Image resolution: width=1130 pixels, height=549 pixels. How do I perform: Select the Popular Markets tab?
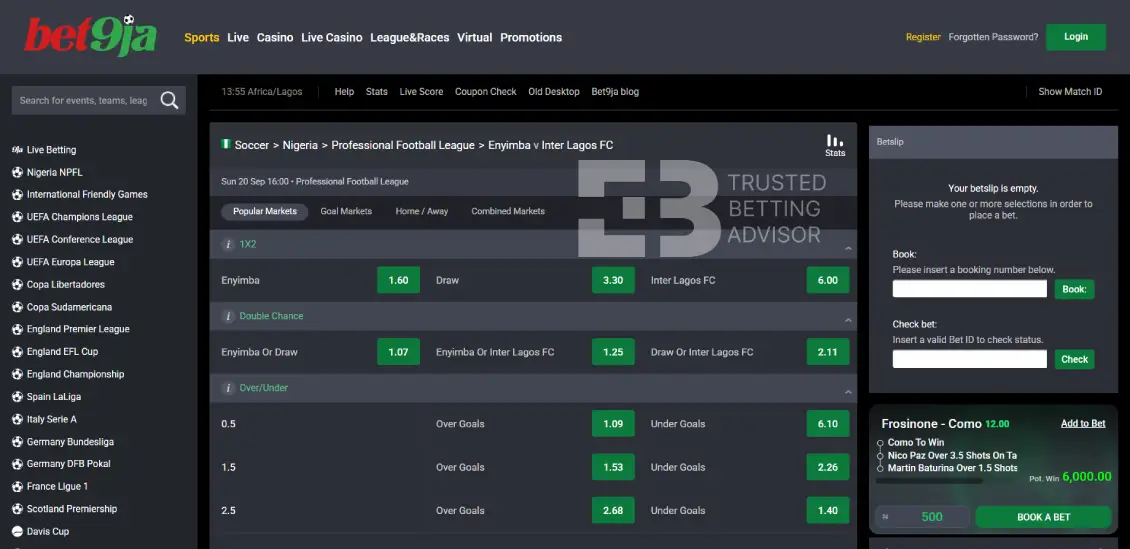(264, 211)
